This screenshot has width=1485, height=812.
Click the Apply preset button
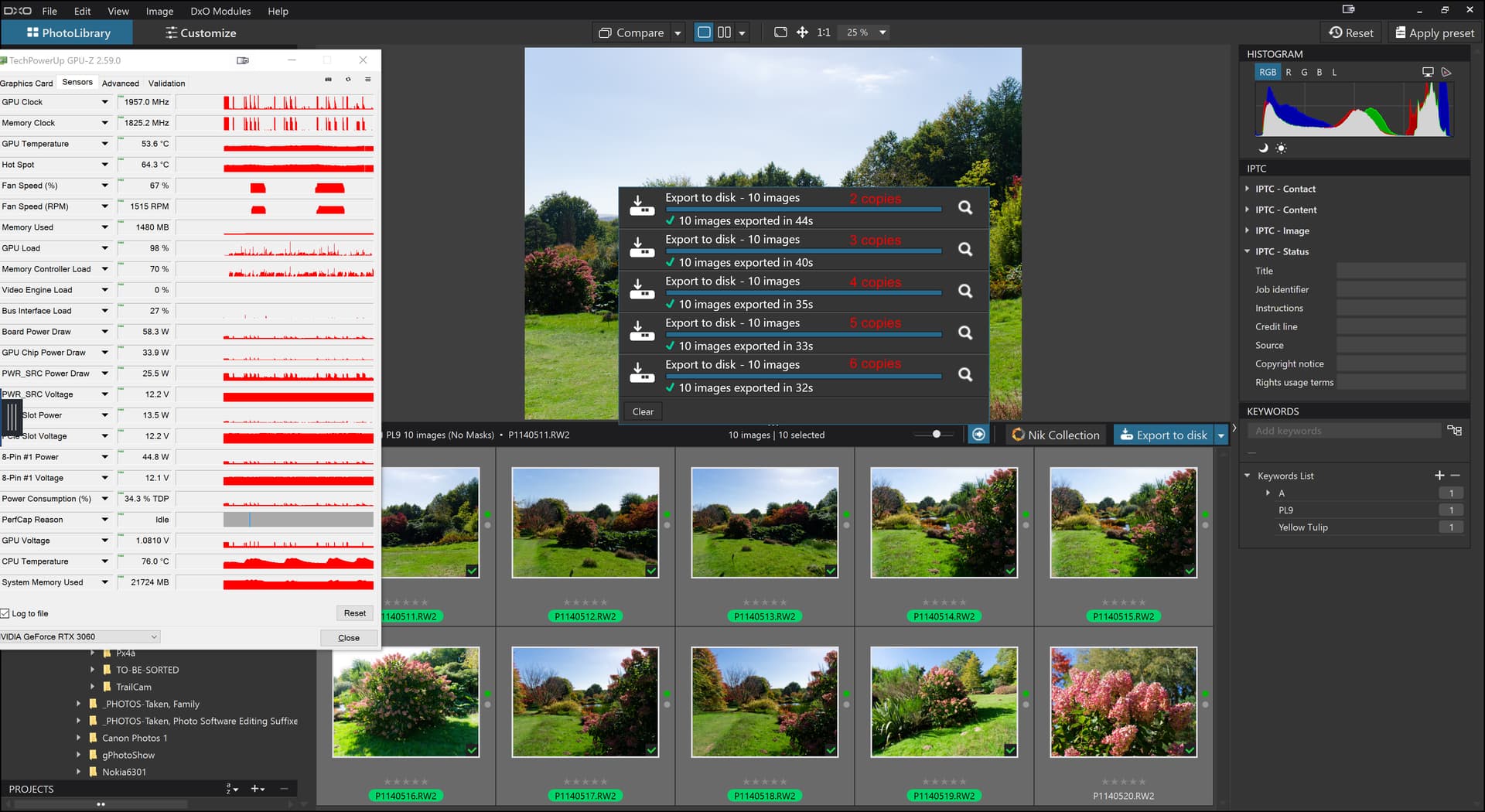[x=1434, y=32]
